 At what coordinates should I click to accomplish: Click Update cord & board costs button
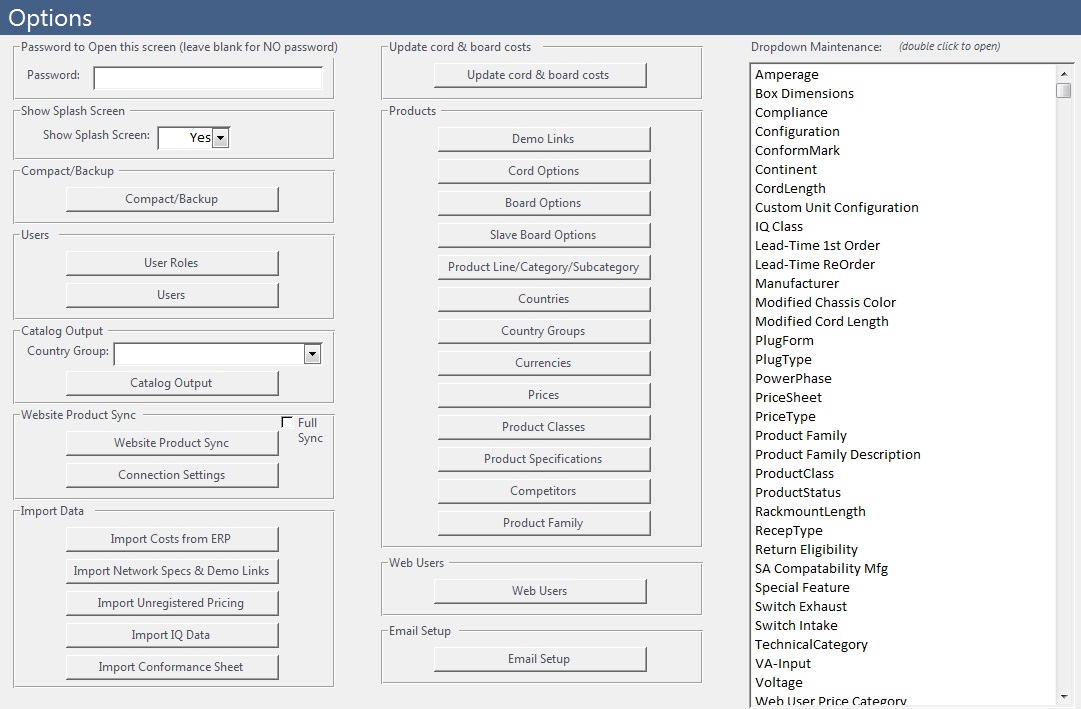(540, 74)
